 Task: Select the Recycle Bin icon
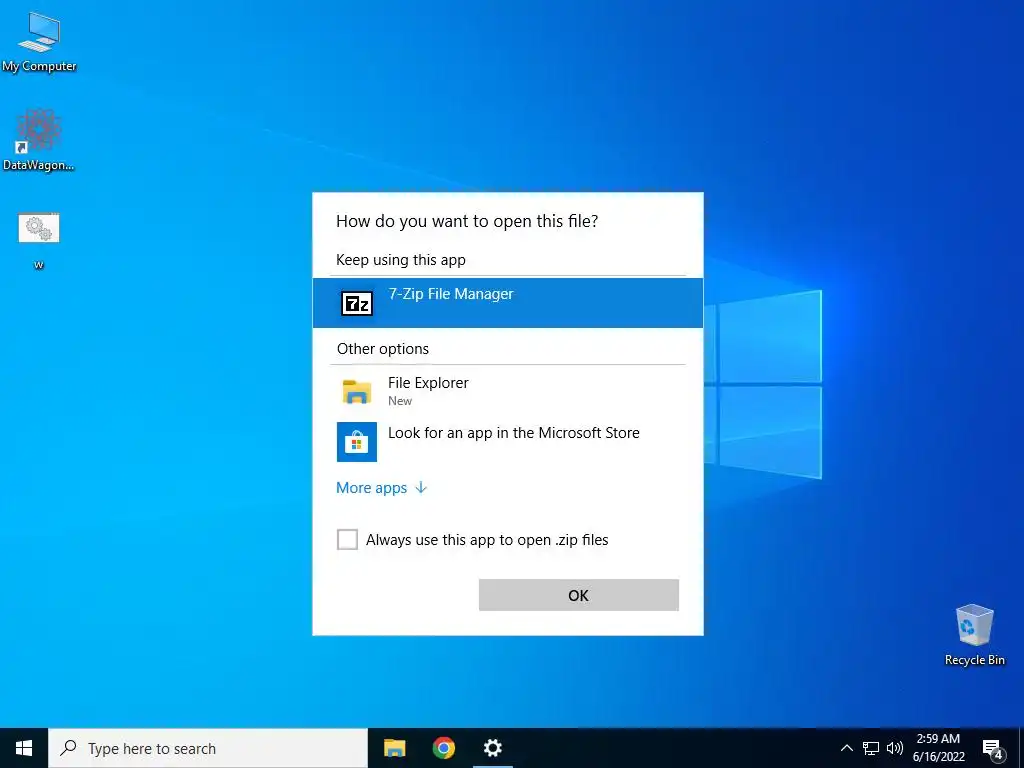pos(974,635)
